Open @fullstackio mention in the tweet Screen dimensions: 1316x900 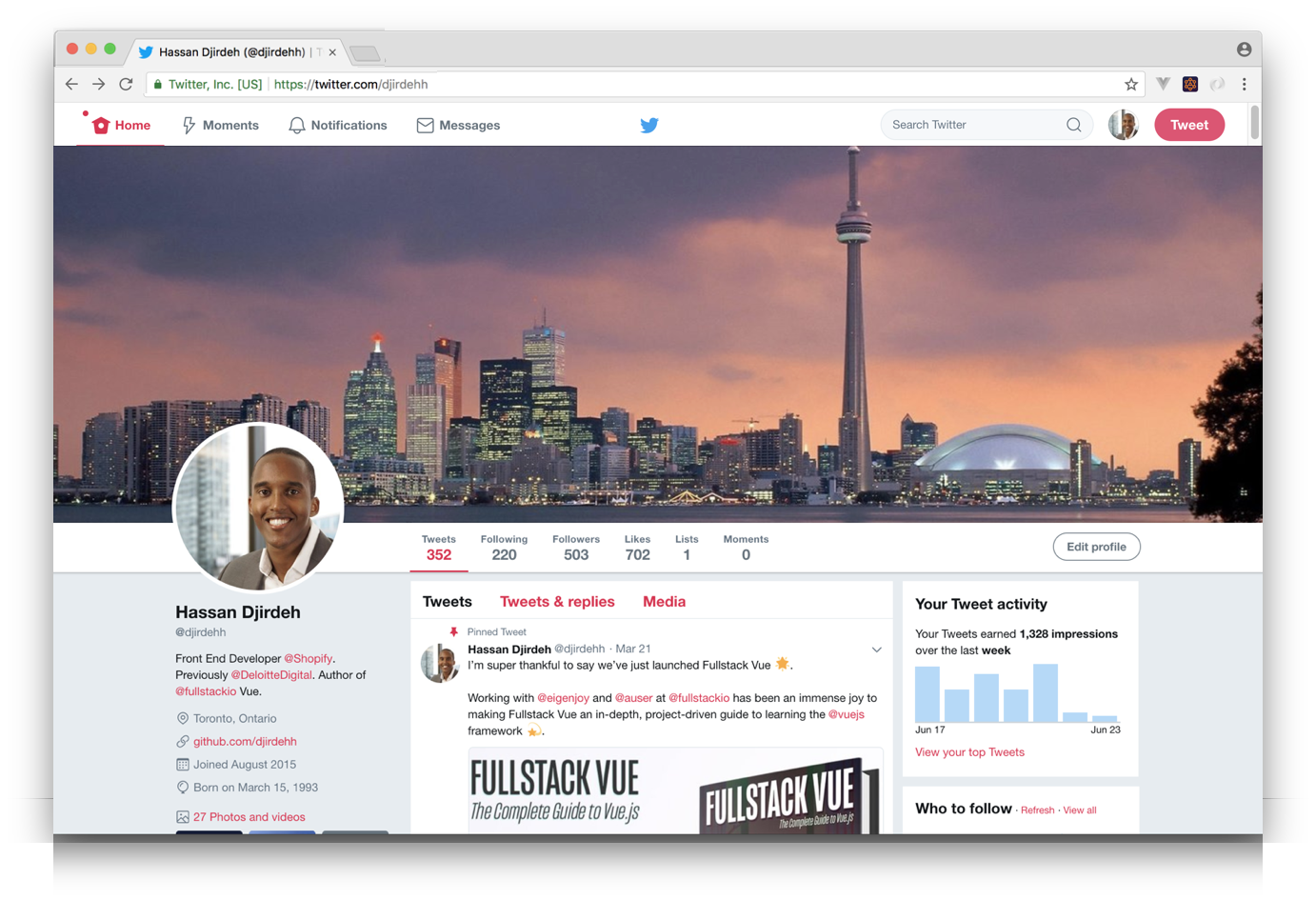(699, 698)
